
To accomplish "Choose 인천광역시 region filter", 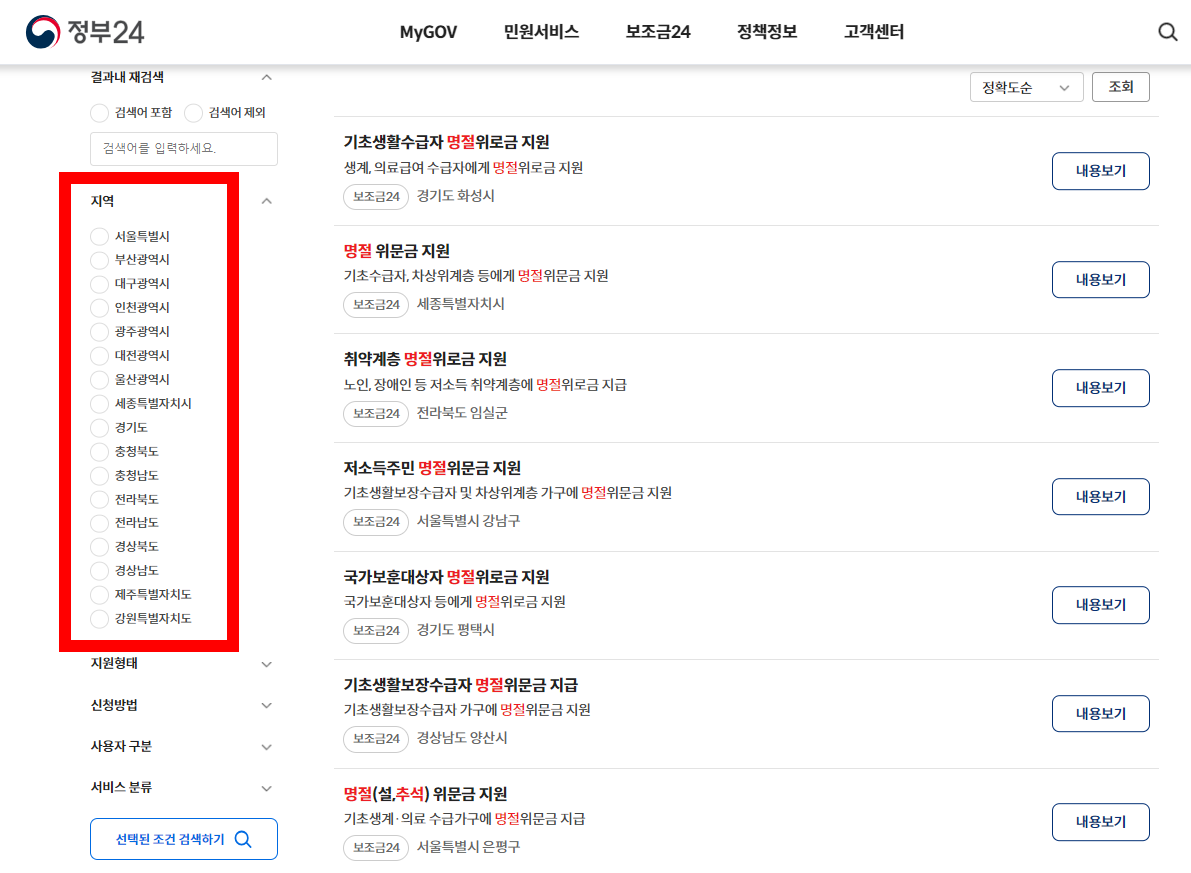I will pos(99,308).
